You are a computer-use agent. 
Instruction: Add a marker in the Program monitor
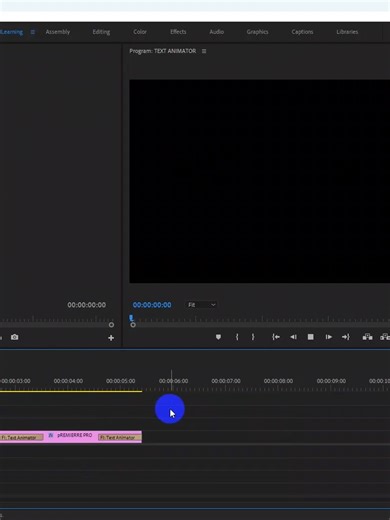tap(218, 337)
